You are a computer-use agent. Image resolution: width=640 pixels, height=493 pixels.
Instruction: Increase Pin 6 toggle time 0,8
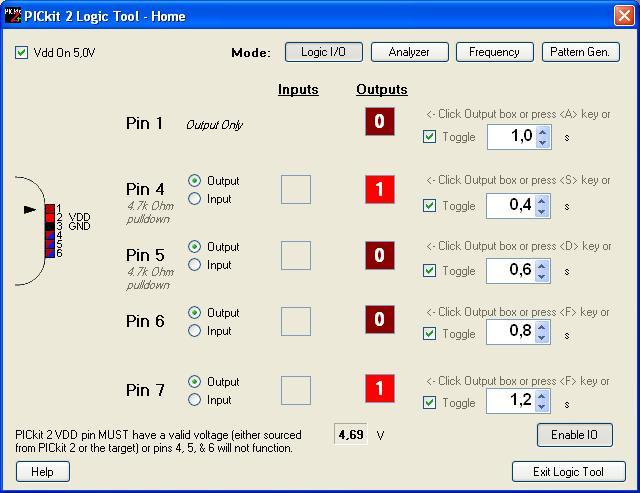542,327
